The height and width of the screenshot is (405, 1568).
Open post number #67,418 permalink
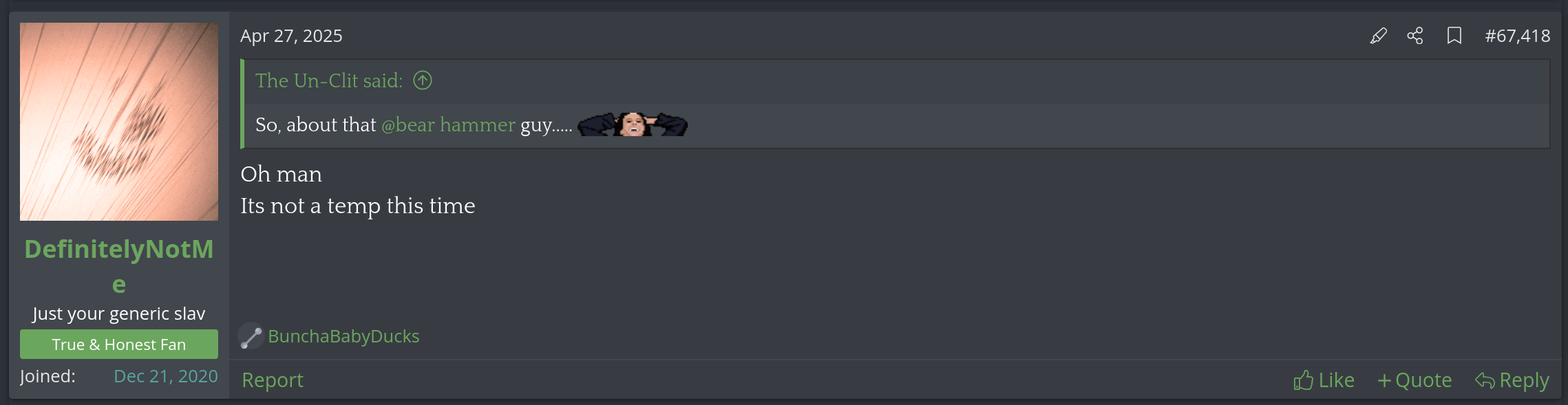click(x=1517, y=36)
